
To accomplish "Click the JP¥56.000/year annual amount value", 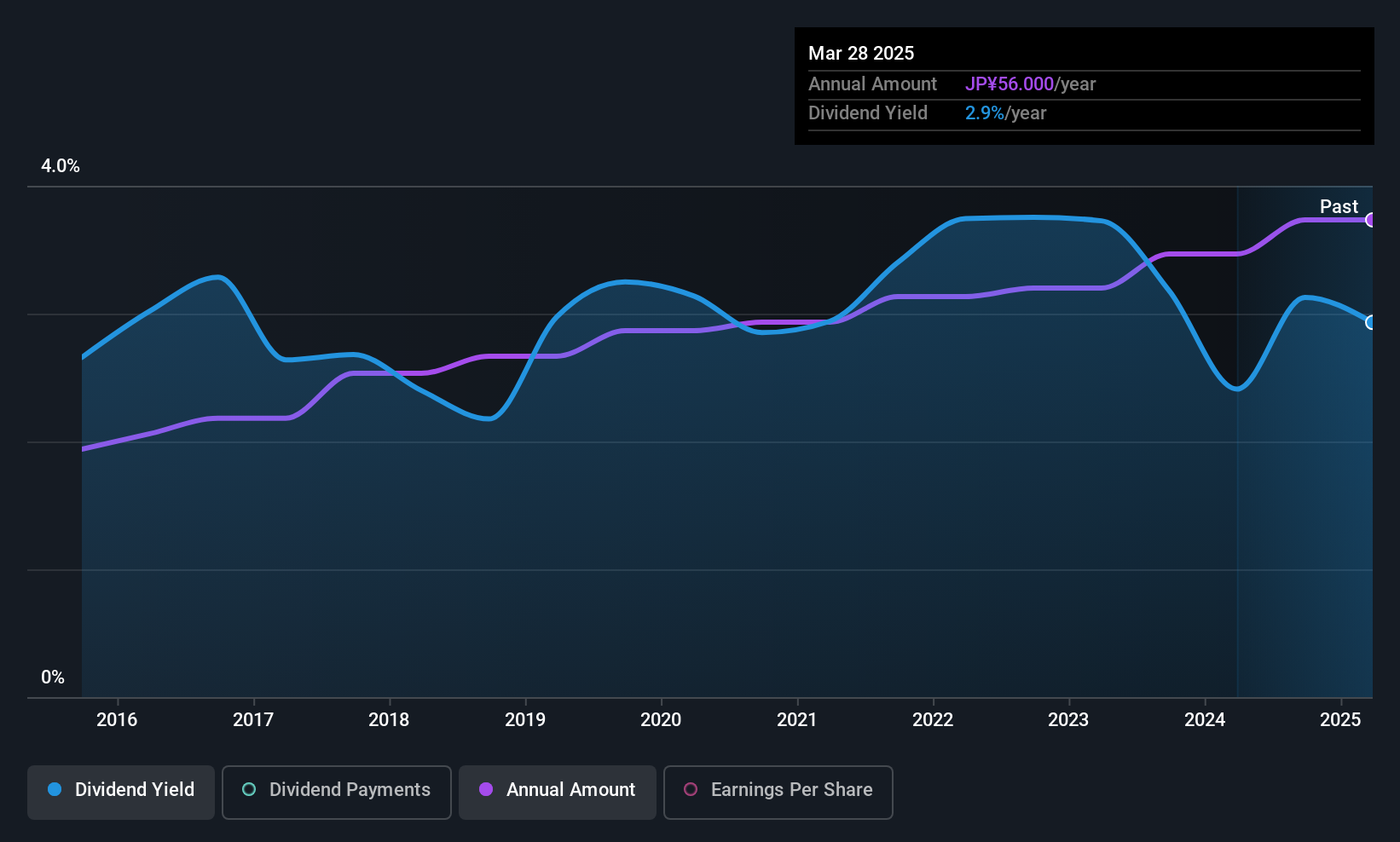I will click(1030, 84).
